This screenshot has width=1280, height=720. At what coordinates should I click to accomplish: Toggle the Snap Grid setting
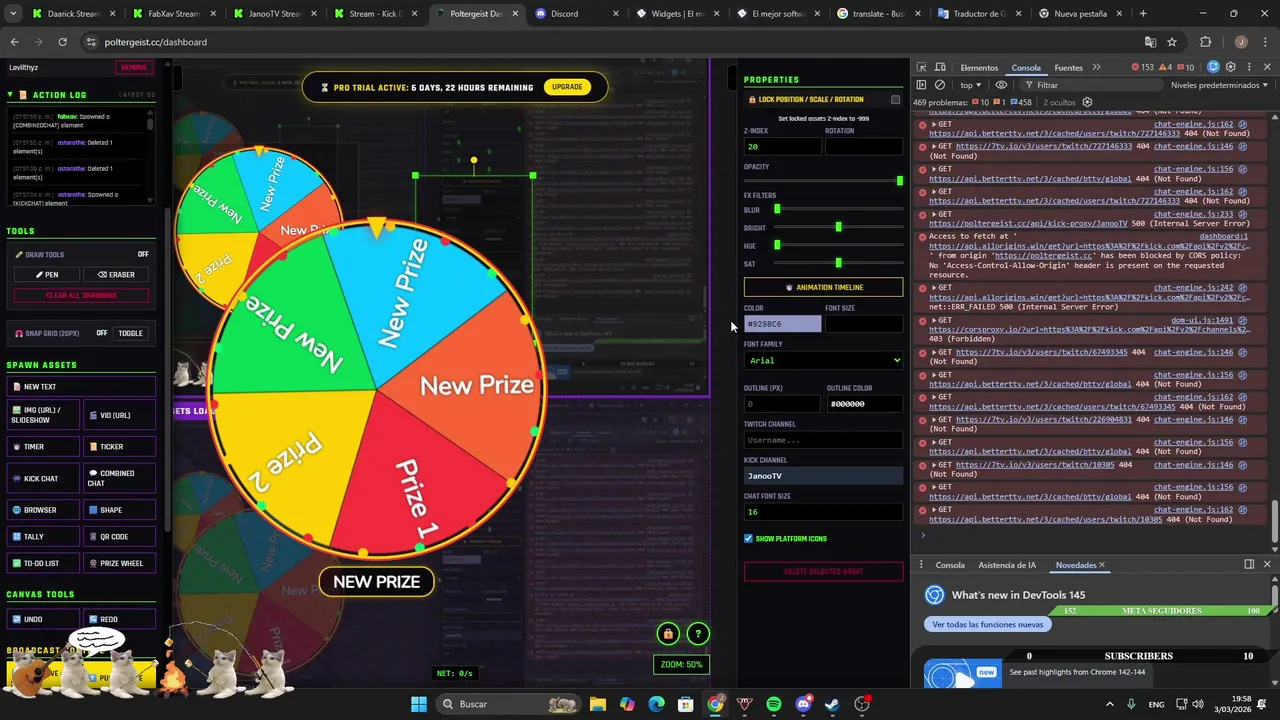(131, 333)
